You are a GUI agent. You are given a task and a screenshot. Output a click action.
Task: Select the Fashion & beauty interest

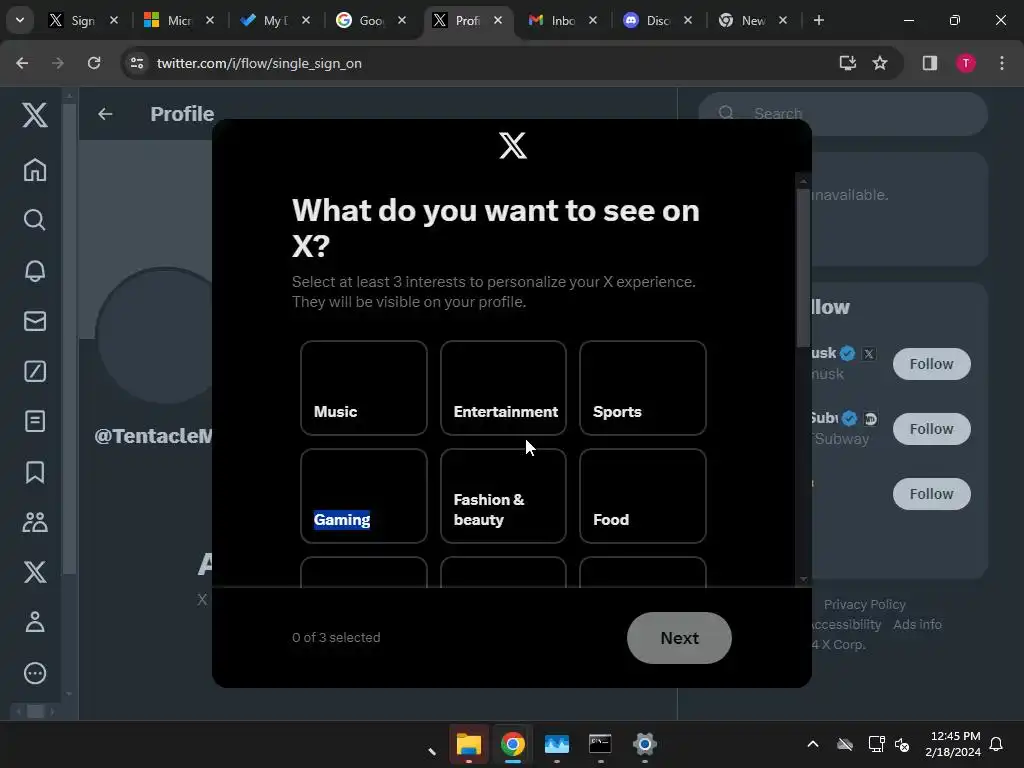[503, 496]
